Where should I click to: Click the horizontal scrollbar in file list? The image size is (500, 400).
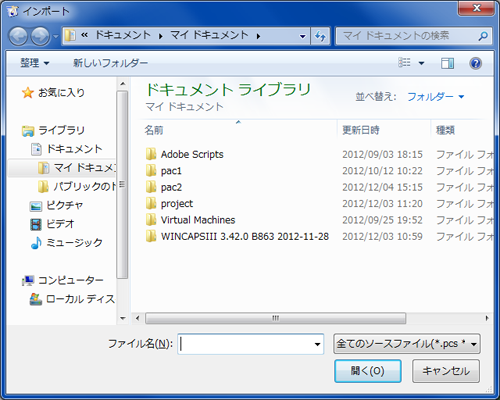click(x=276, y=318)
